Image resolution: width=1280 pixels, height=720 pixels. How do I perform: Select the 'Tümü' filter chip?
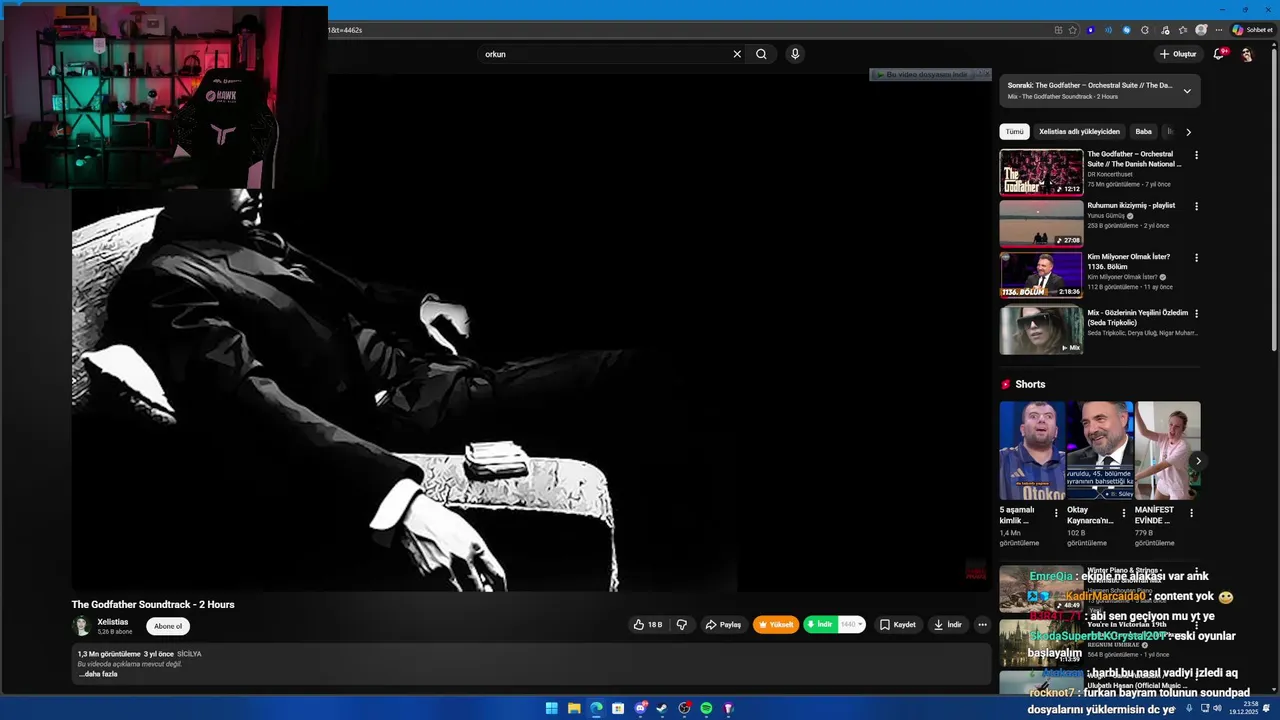[1014, 132]
